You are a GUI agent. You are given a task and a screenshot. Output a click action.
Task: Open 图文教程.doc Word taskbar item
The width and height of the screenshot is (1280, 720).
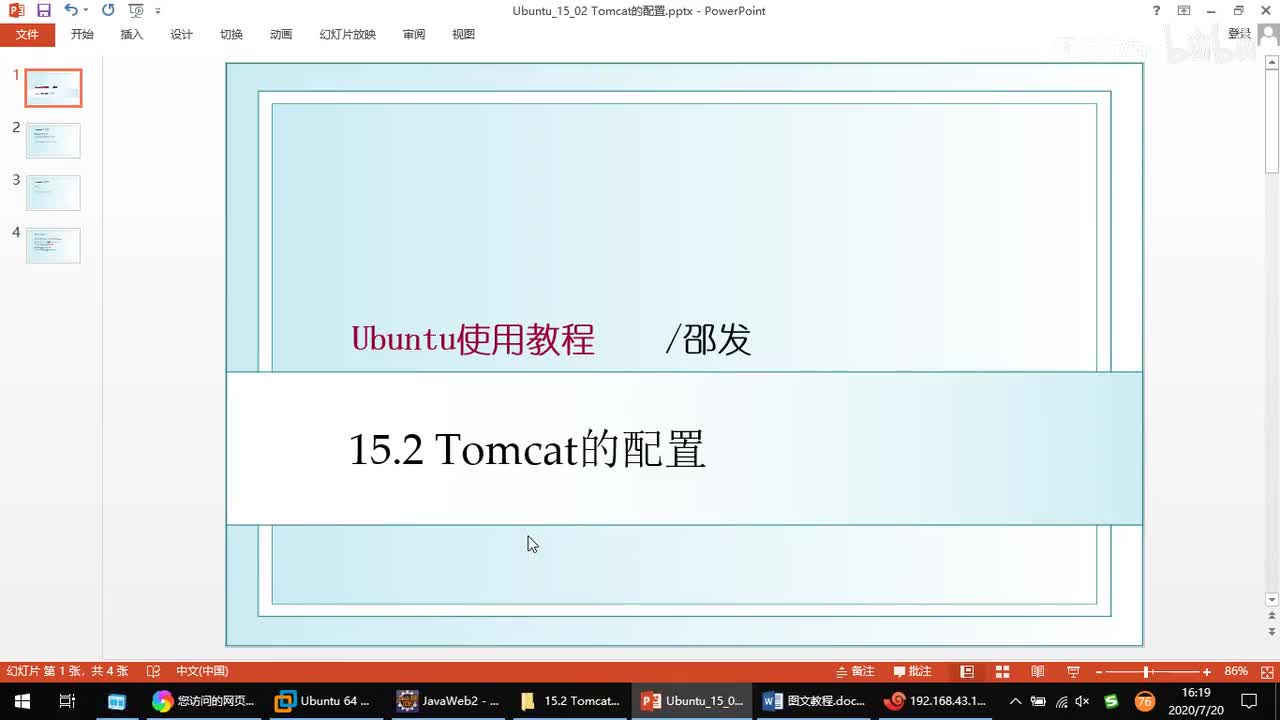coord(814,701)
